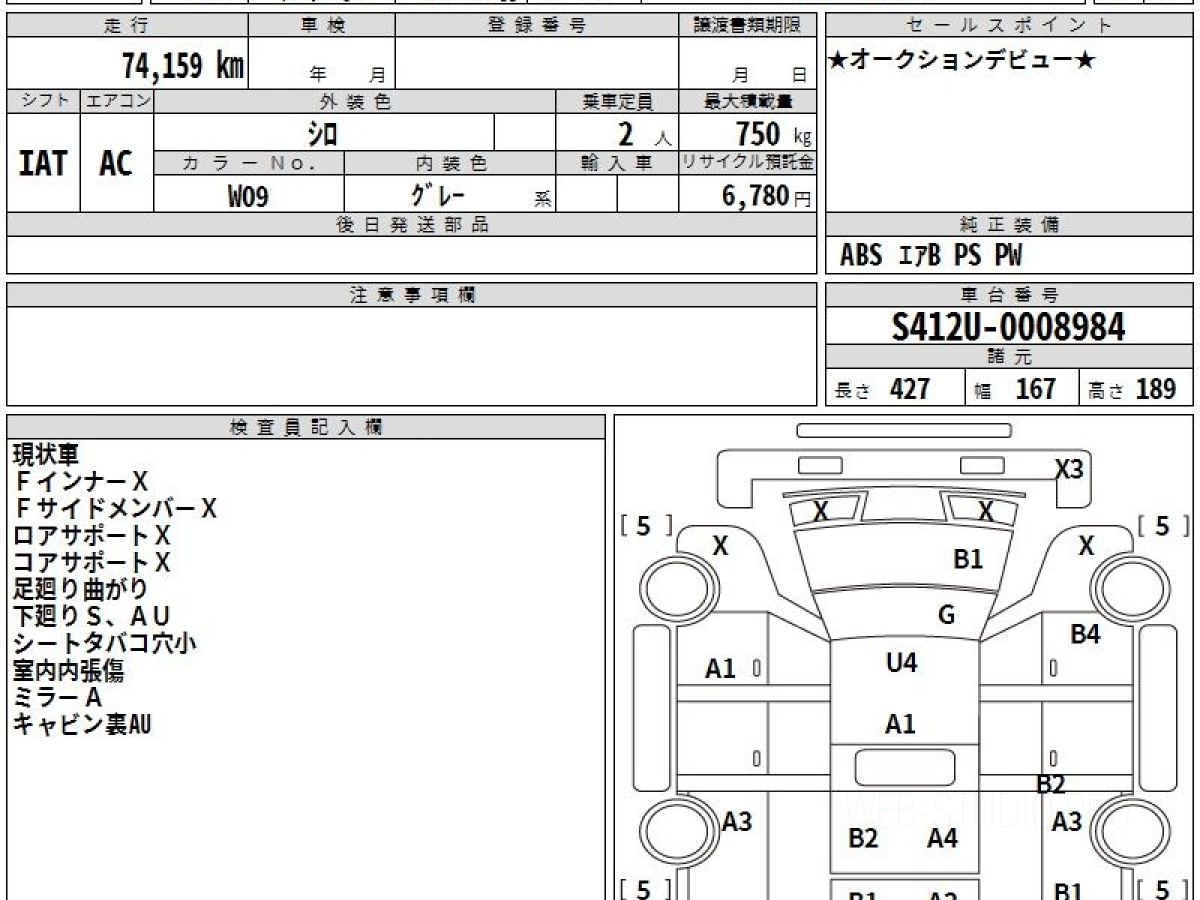The image size is (1200, 900).
Task: Click the interior color グレー
Action: [438, 194]
